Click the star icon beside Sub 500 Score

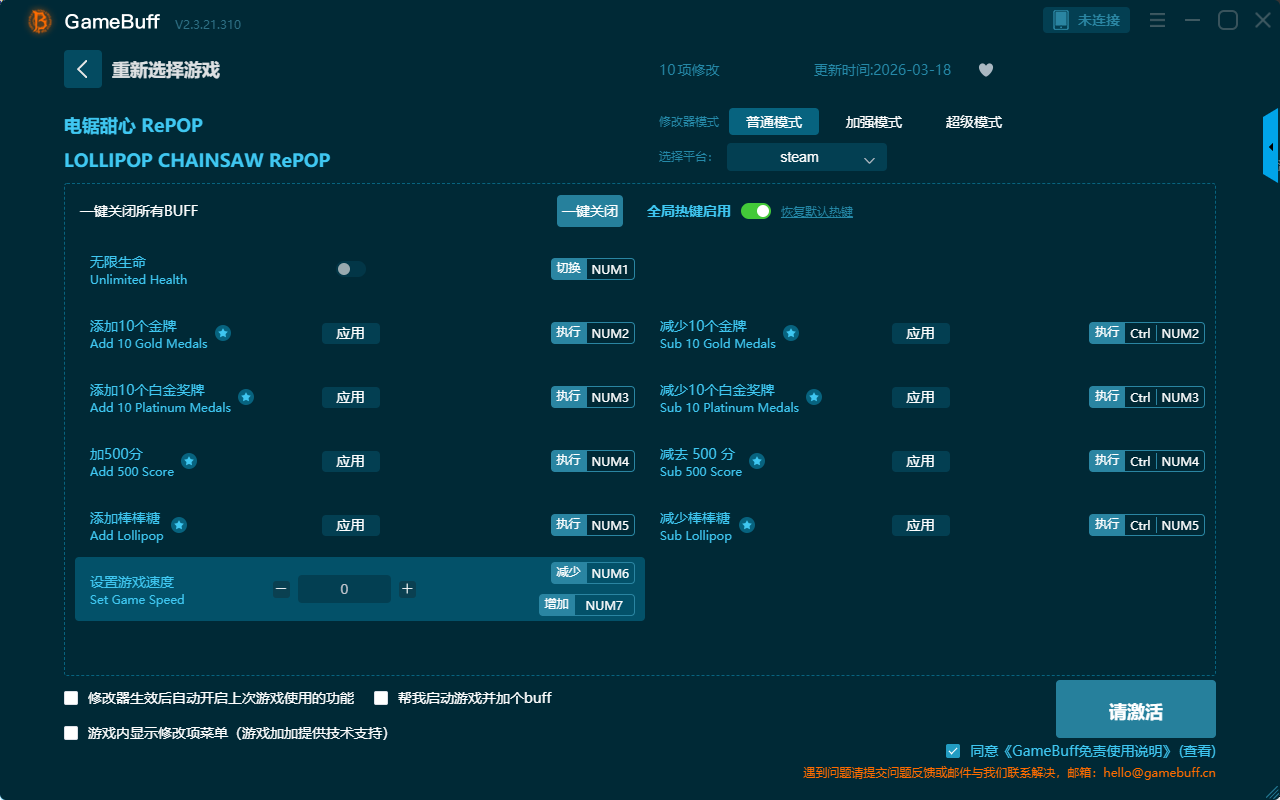tap(757, 461)
